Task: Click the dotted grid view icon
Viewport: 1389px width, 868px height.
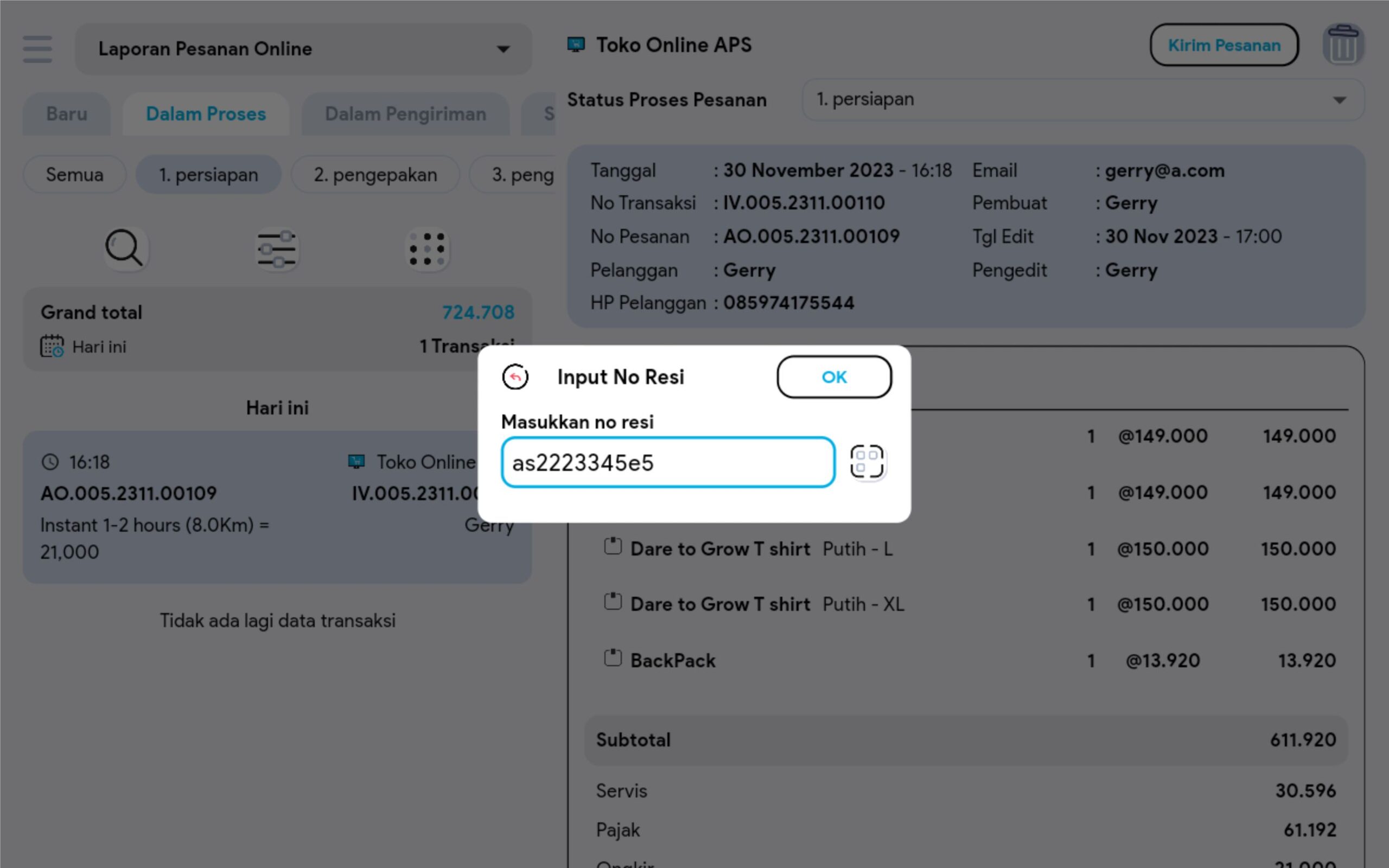Action: (x=427, y=249)
